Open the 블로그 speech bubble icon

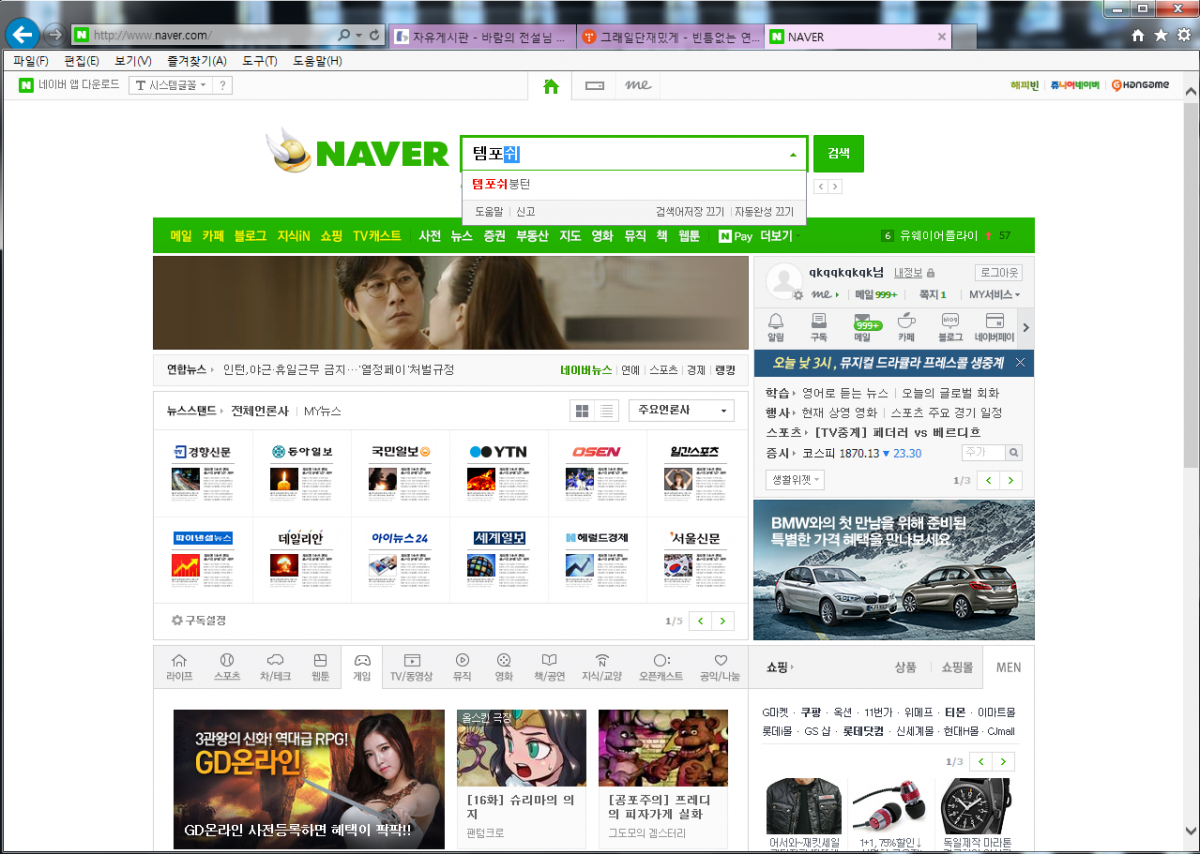951,326
